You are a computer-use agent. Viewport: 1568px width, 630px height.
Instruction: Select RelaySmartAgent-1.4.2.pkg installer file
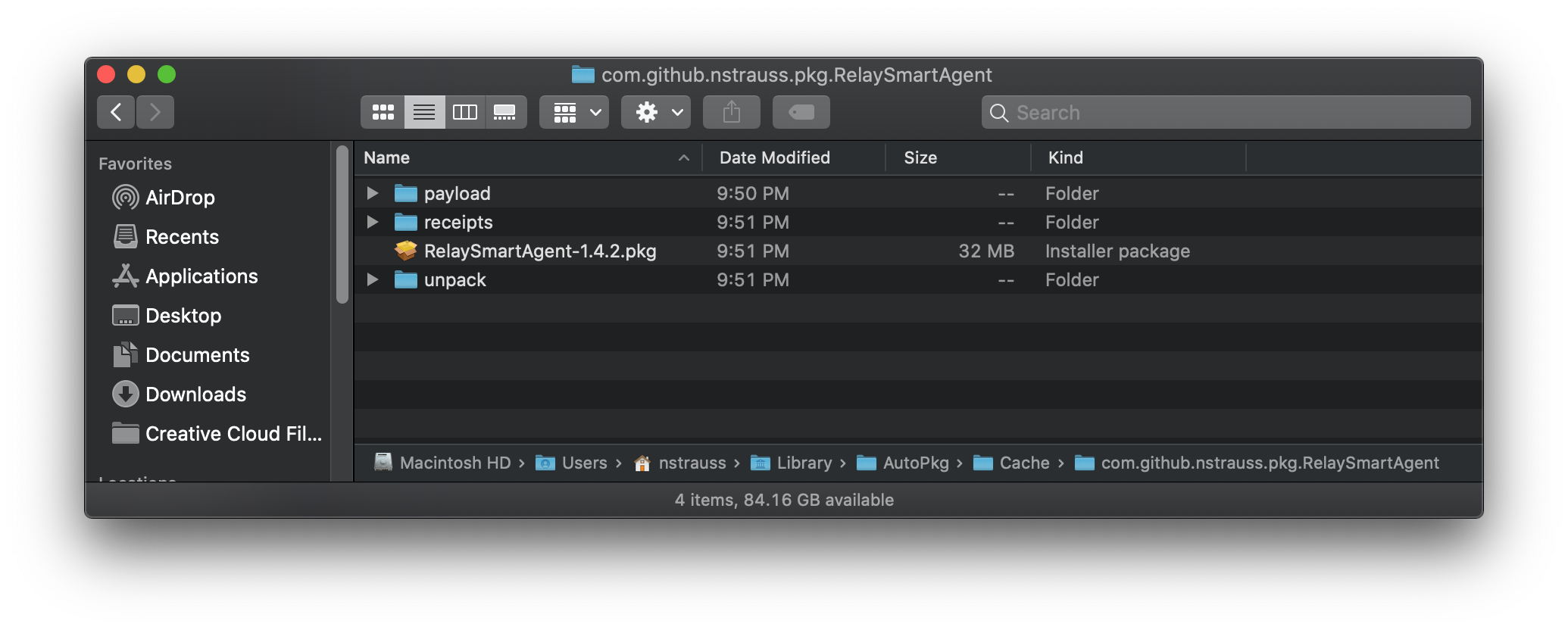(539, 251)
